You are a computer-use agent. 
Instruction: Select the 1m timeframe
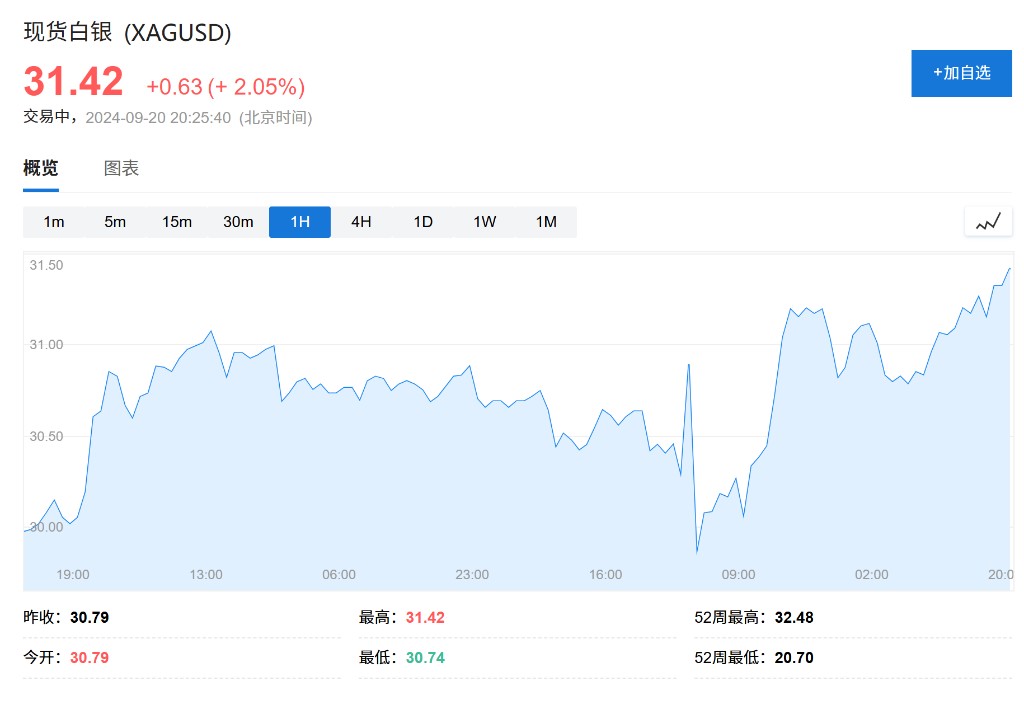coord(54,222)
